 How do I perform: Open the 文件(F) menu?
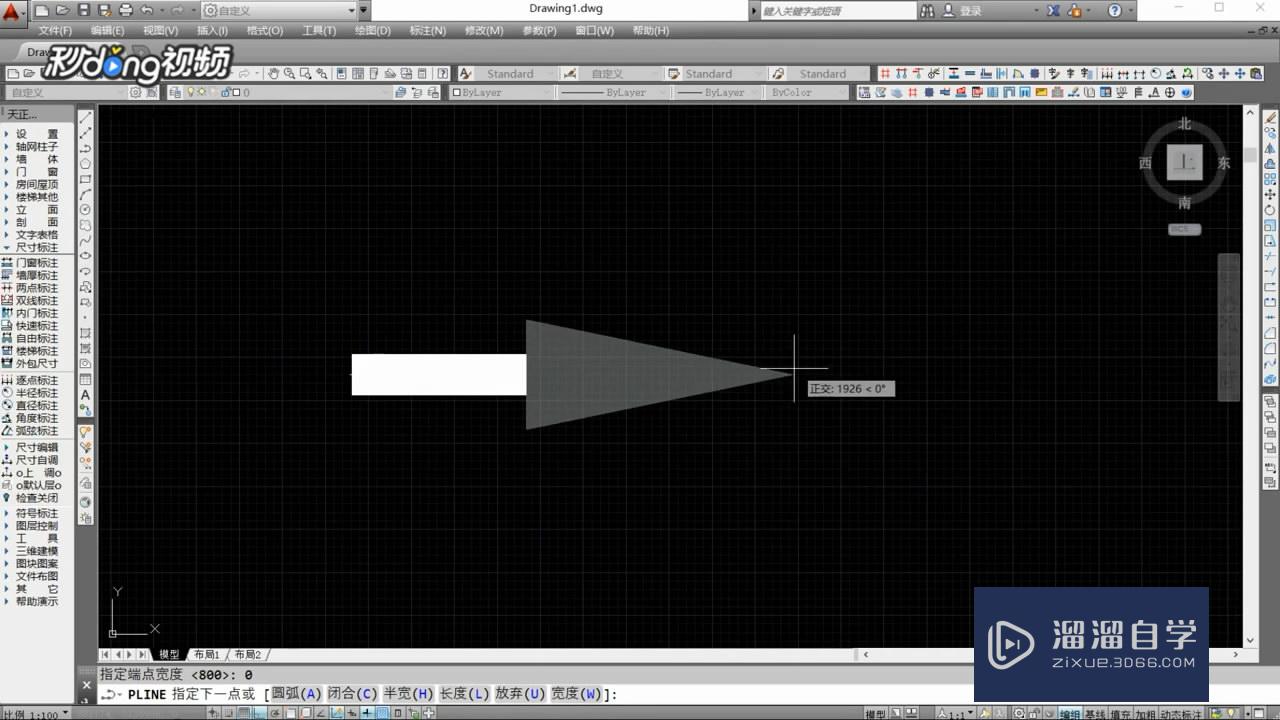coord(55,30)
